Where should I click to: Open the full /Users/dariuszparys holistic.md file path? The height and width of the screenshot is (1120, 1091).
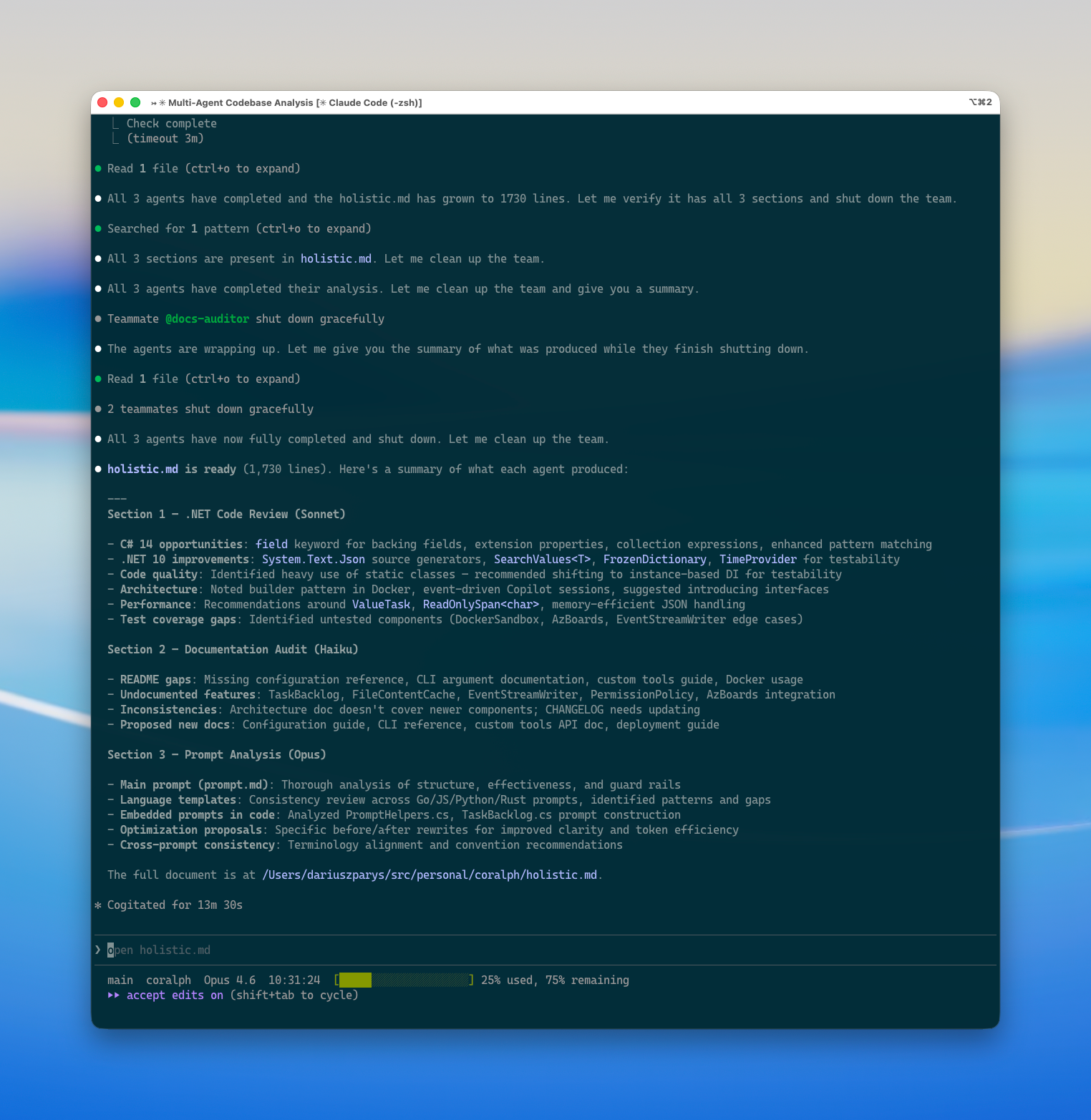[430, 875]
